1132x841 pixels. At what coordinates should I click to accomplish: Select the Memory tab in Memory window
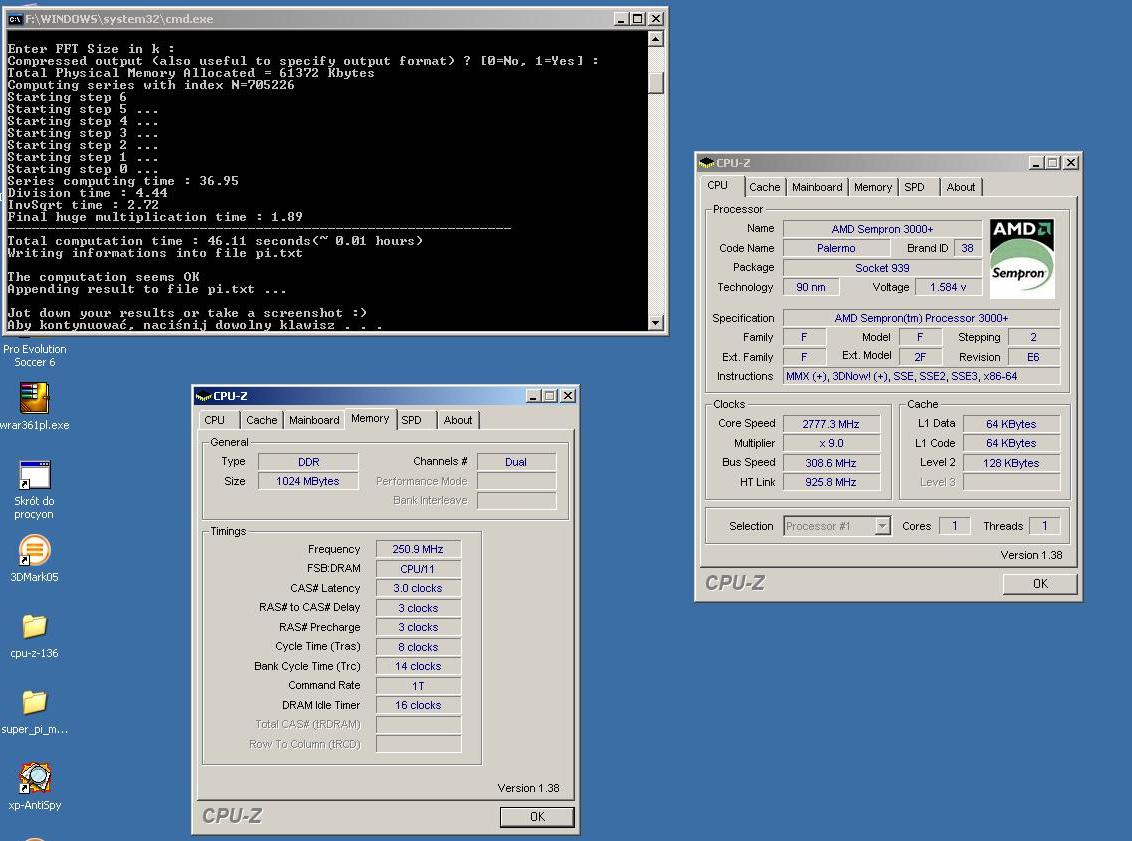(x=370, y=418)
